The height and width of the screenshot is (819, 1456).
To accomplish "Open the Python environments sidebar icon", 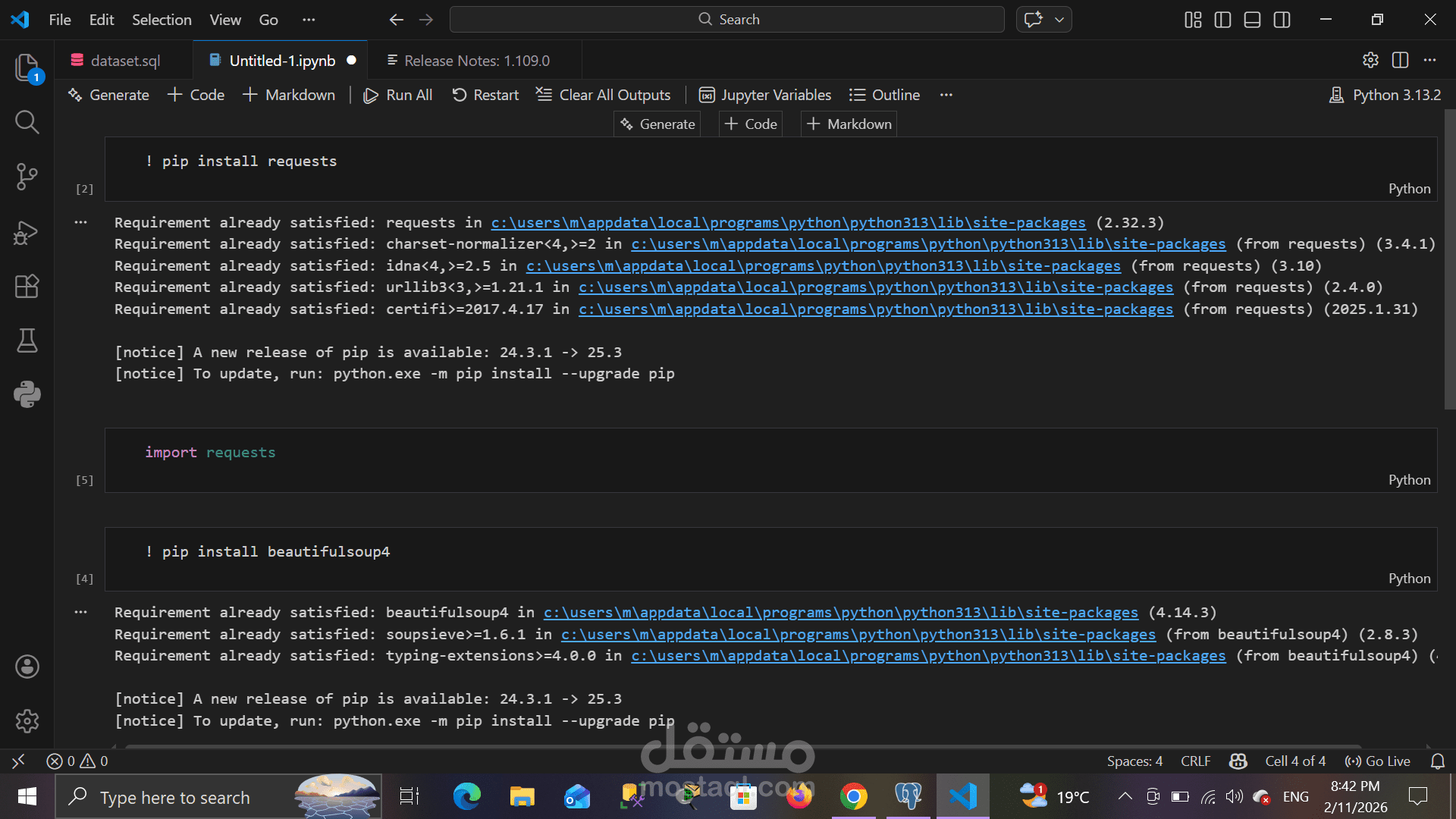I will (27, 394).
